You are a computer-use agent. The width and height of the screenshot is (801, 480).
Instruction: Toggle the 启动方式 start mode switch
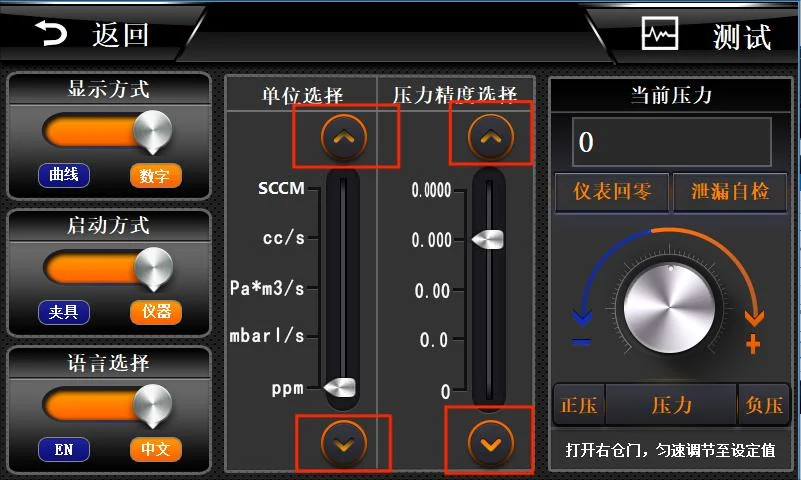(108, 269)
